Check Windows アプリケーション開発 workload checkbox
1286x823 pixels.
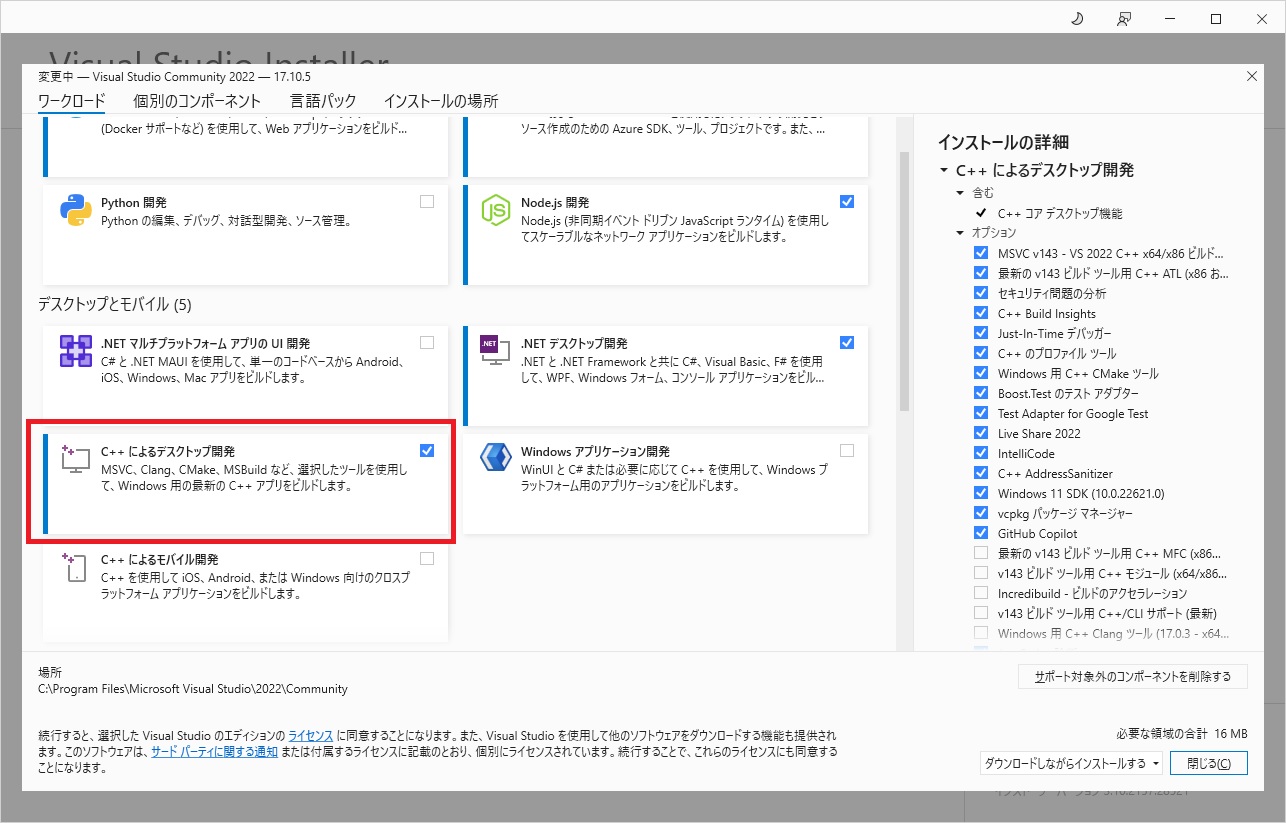tap(847, 450)
